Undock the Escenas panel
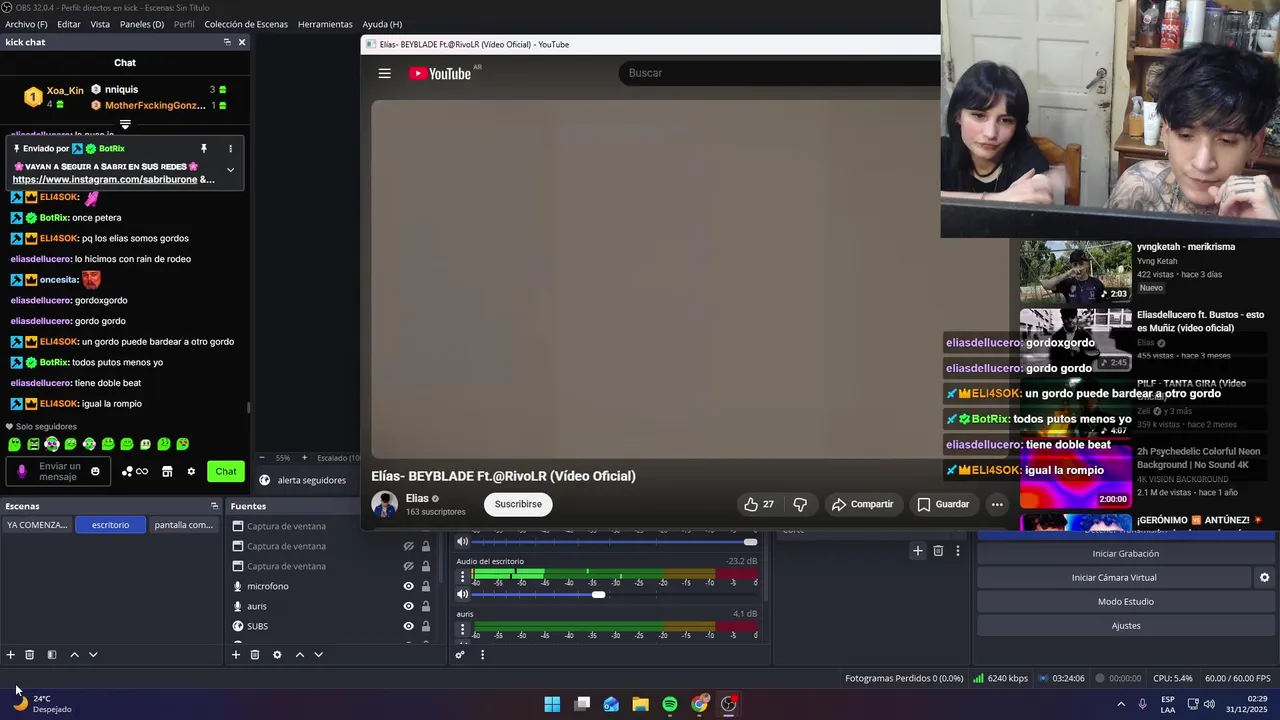 [214, 506]
